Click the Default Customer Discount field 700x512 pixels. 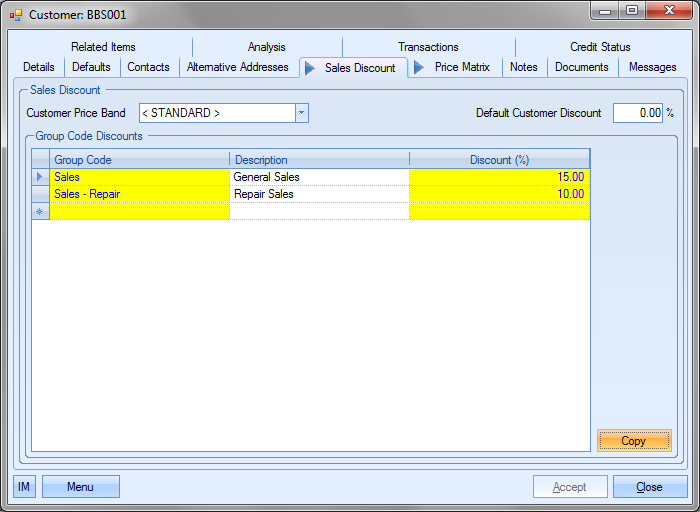click(x=637, y=113)
